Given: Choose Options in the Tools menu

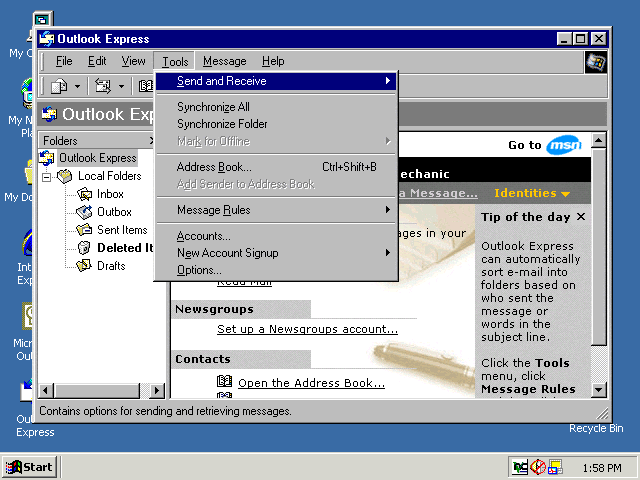Looking at the screenshot, I should 277,270.
